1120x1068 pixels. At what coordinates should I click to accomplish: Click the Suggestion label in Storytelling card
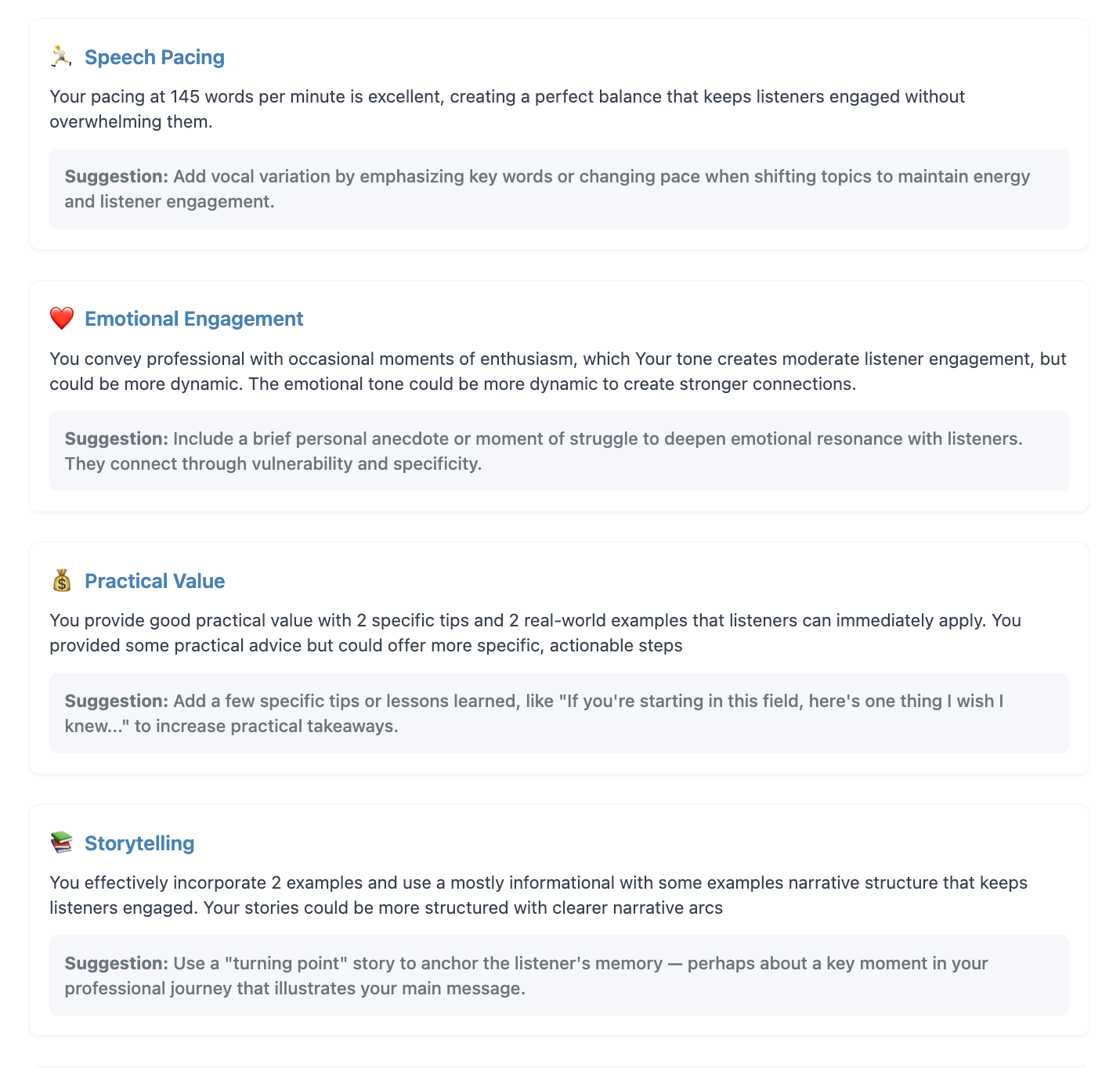click(x=117, y=963)
